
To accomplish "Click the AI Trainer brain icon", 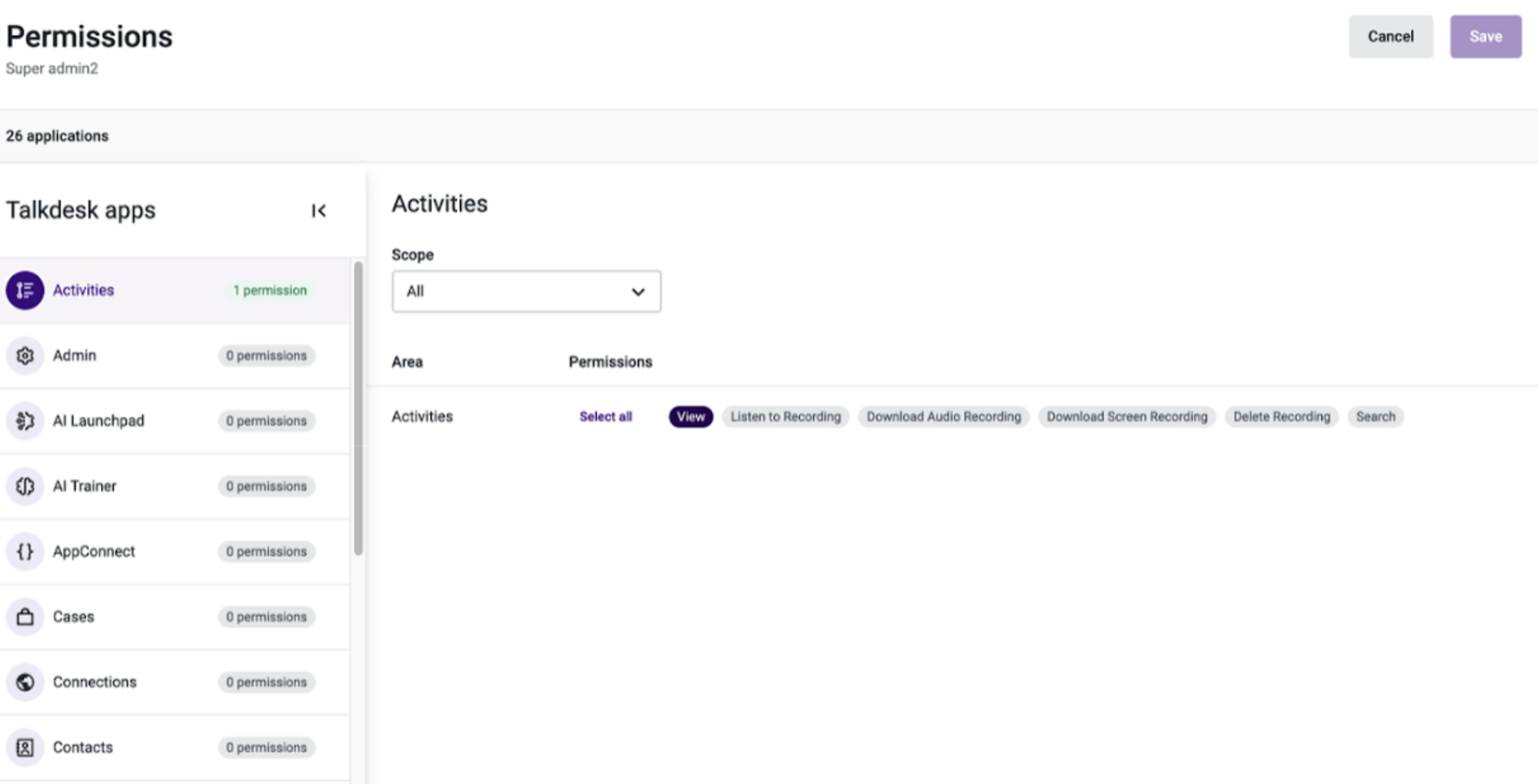I will [x=25, y=486].
